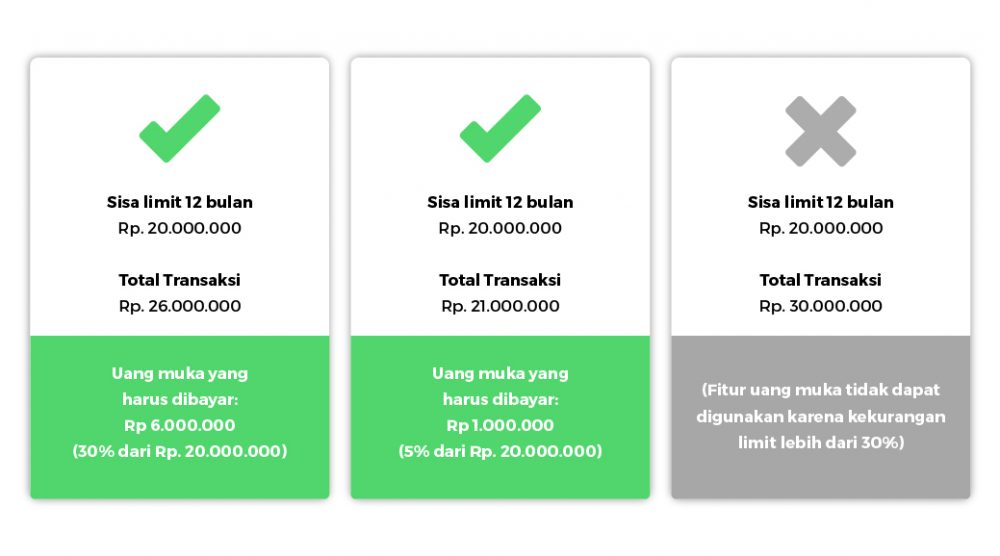Click "Total Transaksi" label in first card
Screen dimensions: 1000x556
pyautogui.click(x=180, y=280)
